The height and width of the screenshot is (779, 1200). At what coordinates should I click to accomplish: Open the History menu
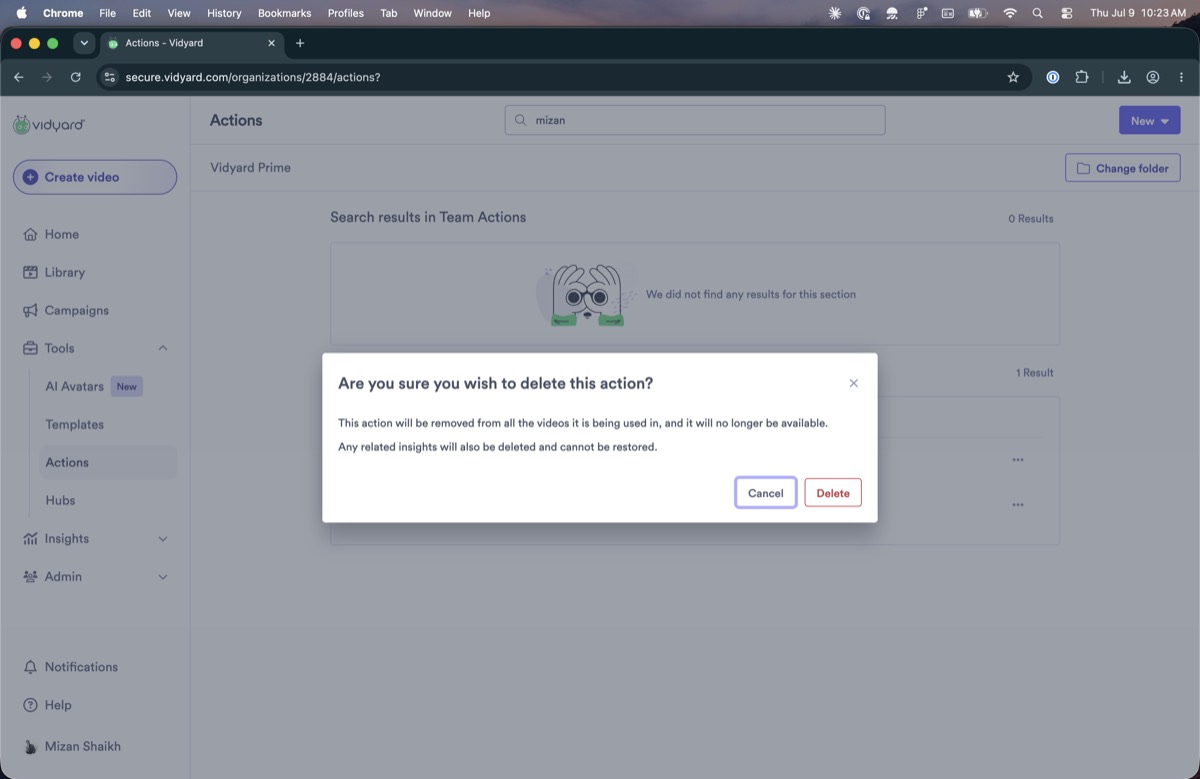[224, 13]
